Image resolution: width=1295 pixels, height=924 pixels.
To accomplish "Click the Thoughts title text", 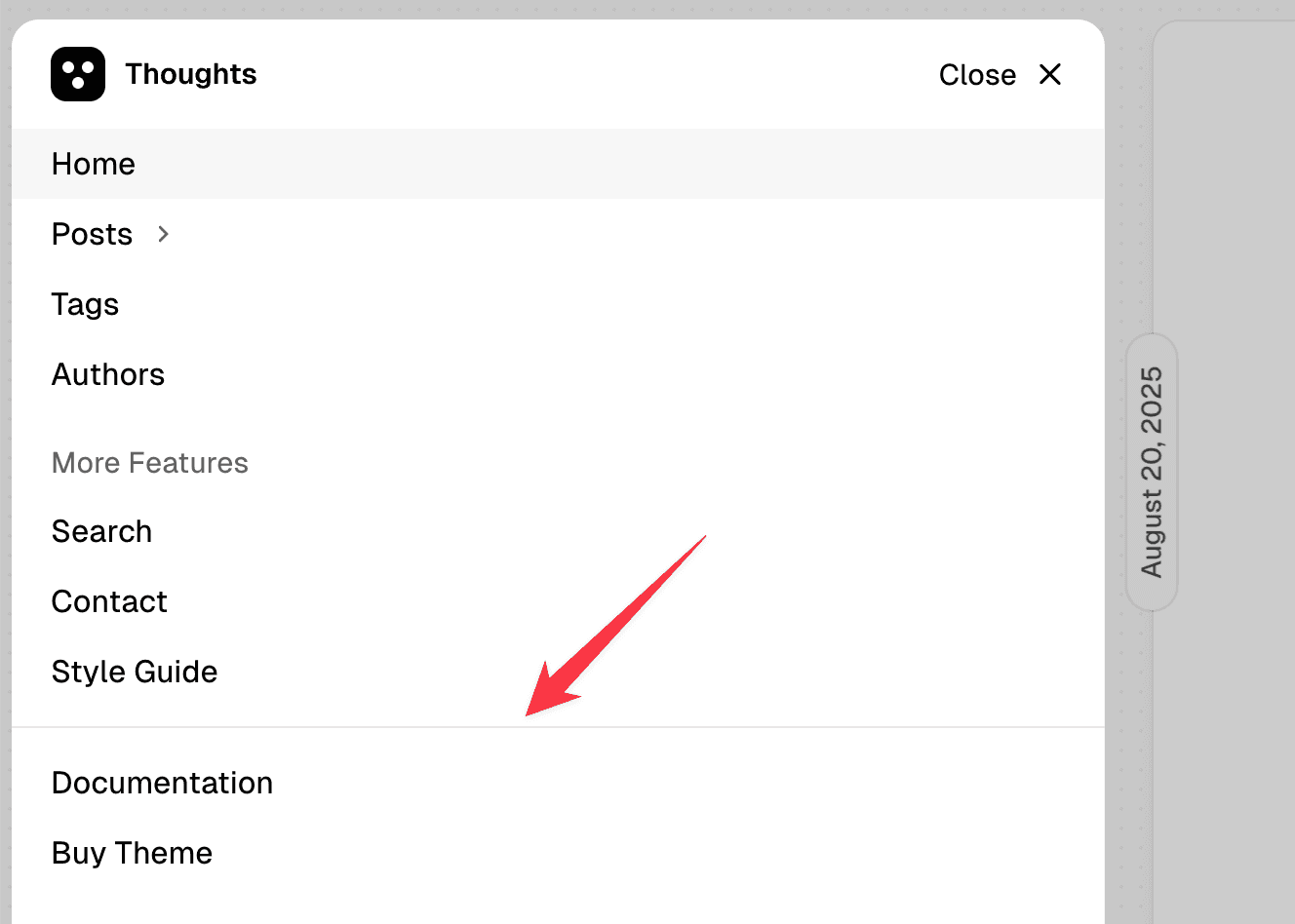I will (190, 73).
